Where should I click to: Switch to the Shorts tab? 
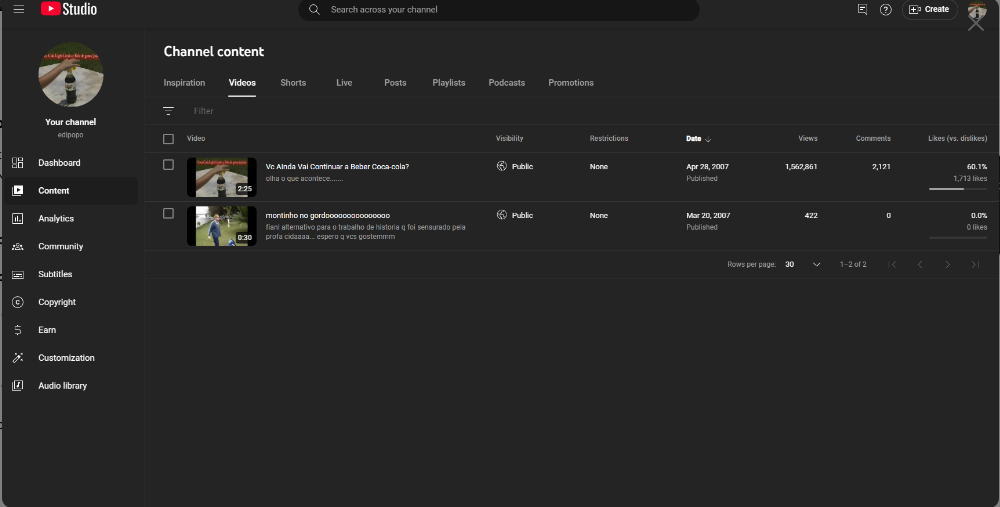pos(293,83)
